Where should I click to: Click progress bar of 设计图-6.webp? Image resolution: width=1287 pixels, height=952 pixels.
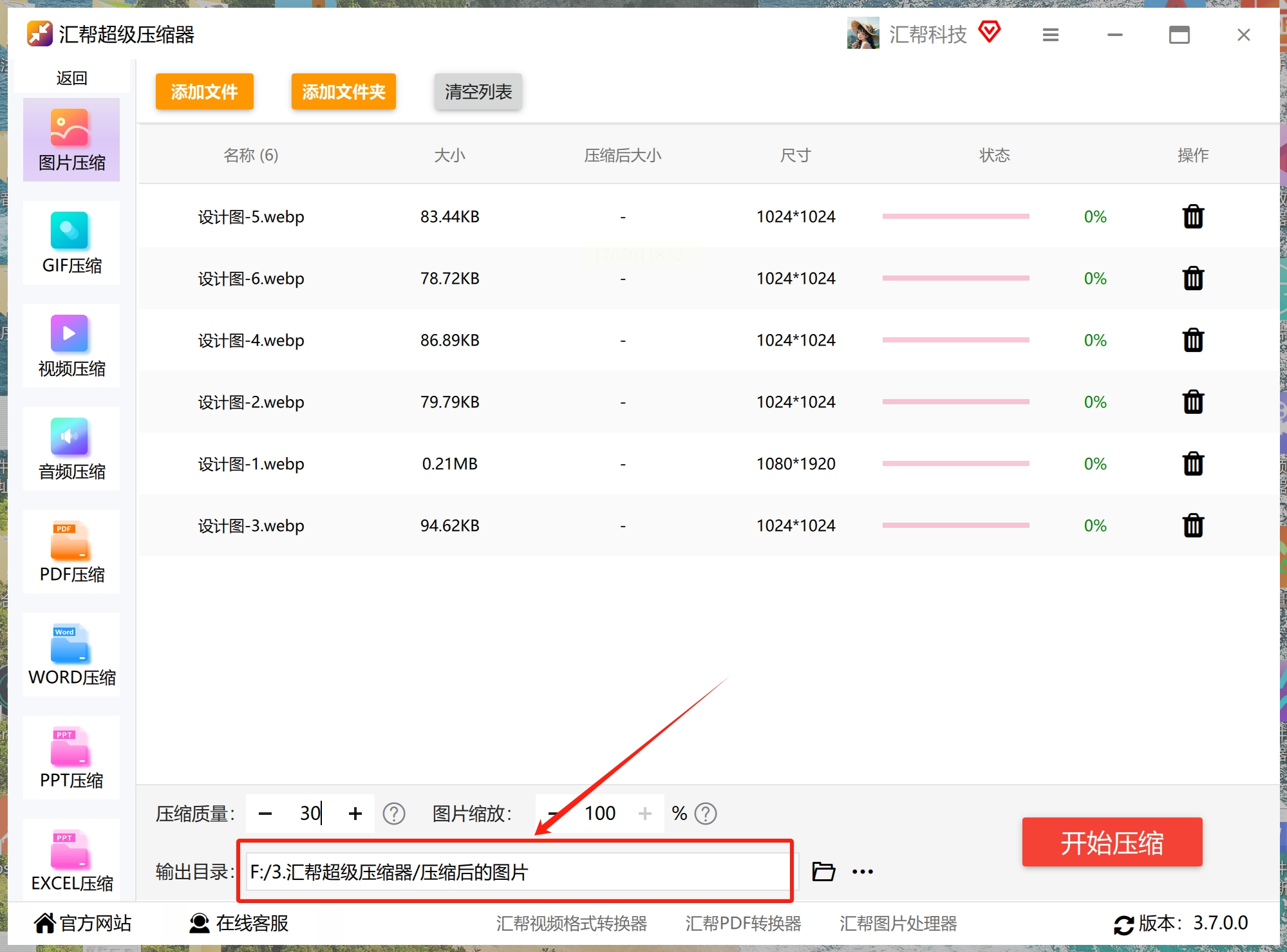[x=955, y=278]
